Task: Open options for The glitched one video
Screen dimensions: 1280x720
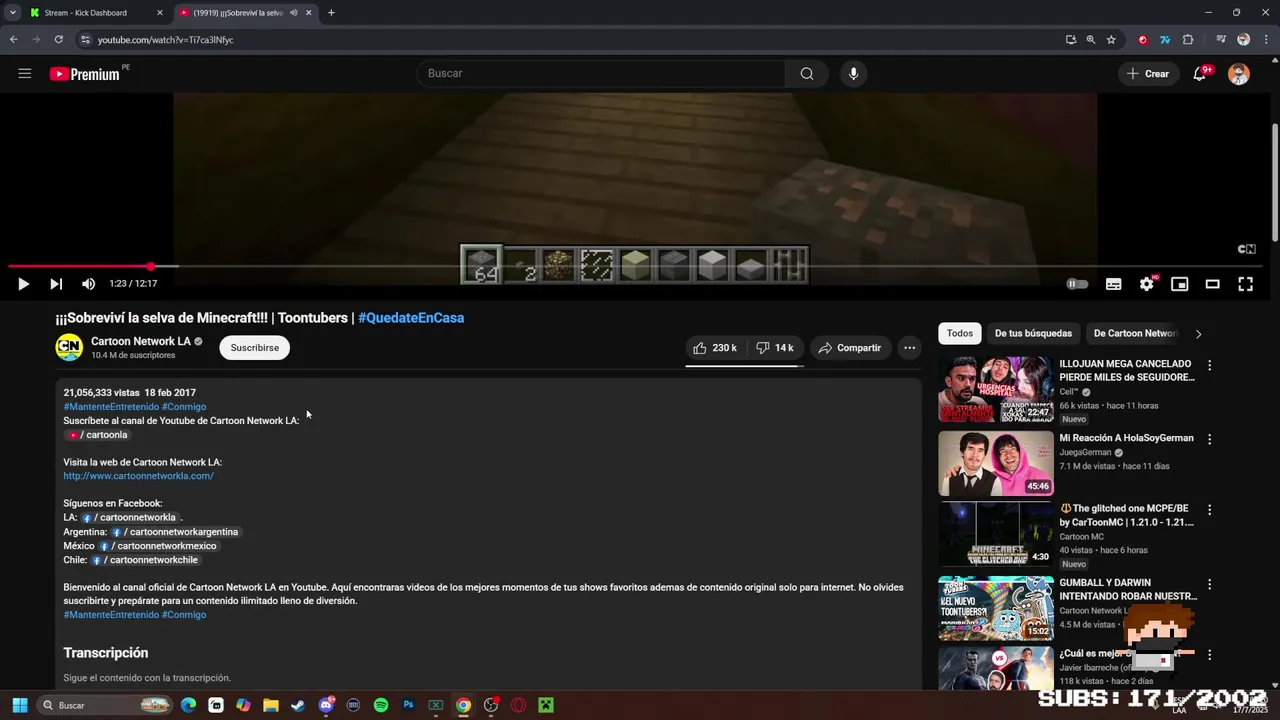Action: pyautogui.click(x=1209, y=510)
